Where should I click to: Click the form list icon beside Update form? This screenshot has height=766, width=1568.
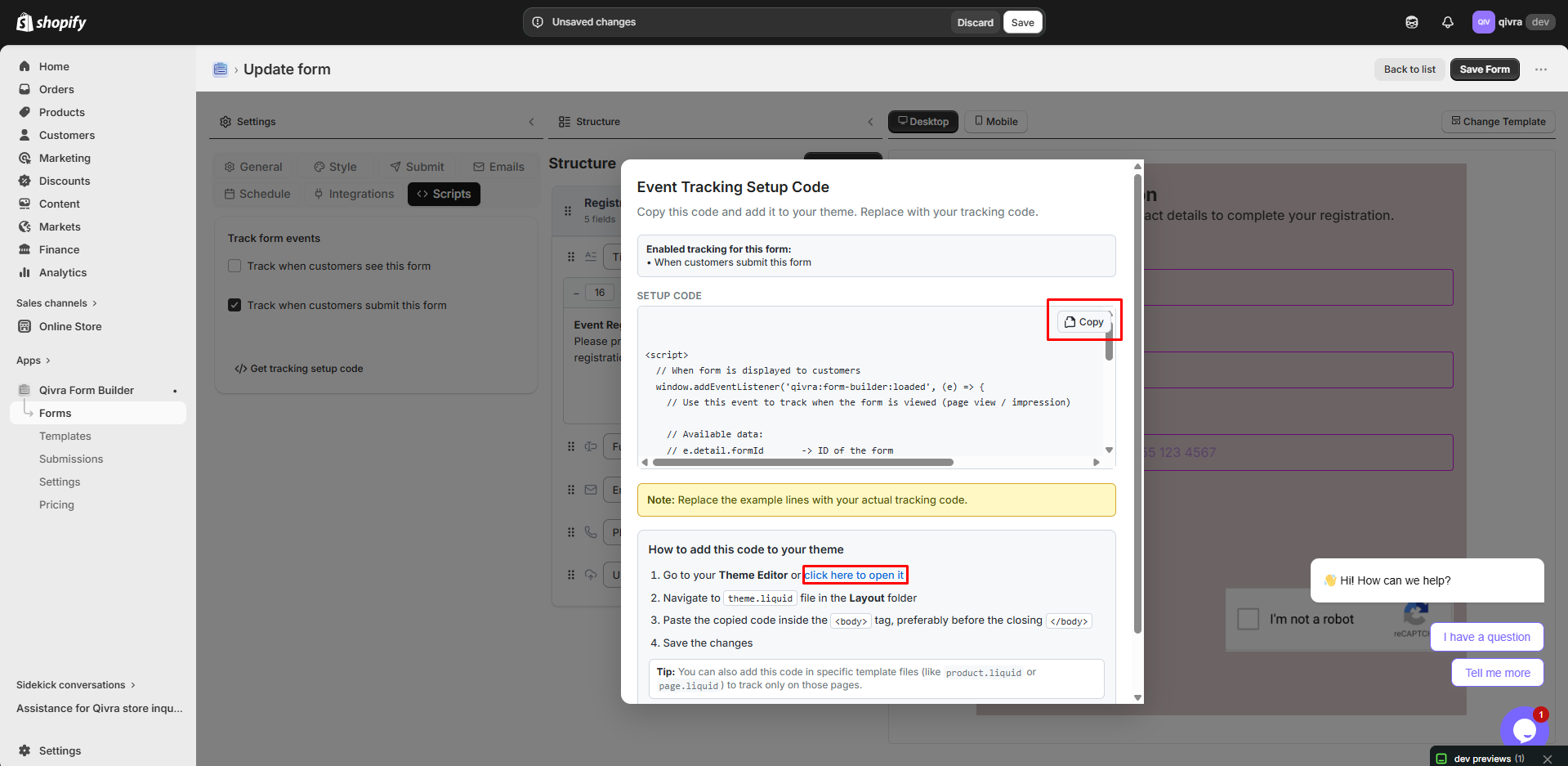(221, 69)
